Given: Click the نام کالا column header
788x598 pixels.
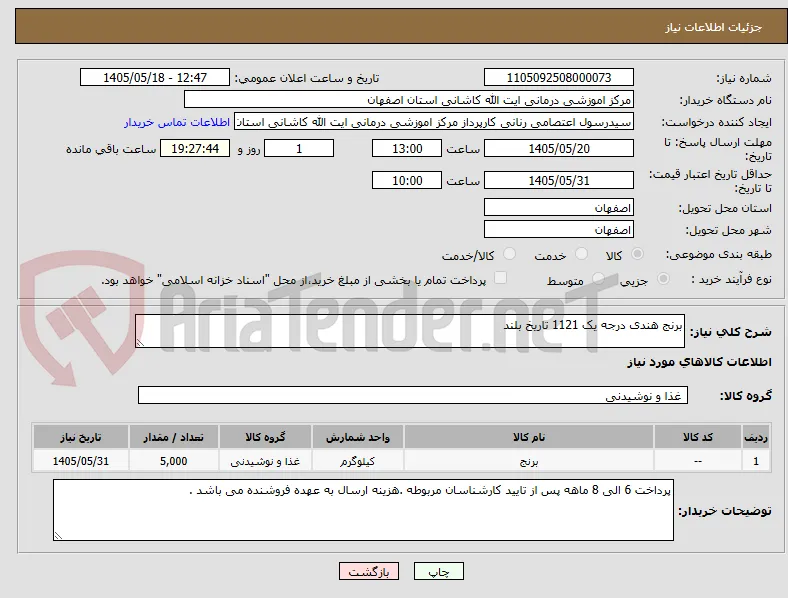Looking at the screenshot, I should click(x=529, y=437).
